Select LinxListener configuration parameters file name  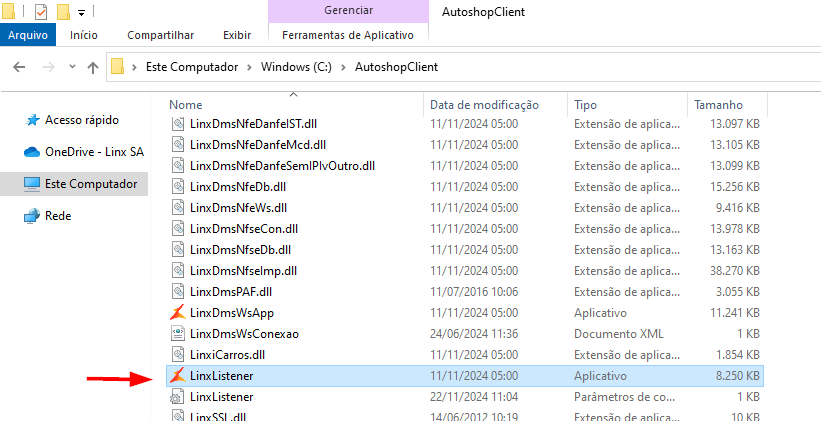point(221,397)
